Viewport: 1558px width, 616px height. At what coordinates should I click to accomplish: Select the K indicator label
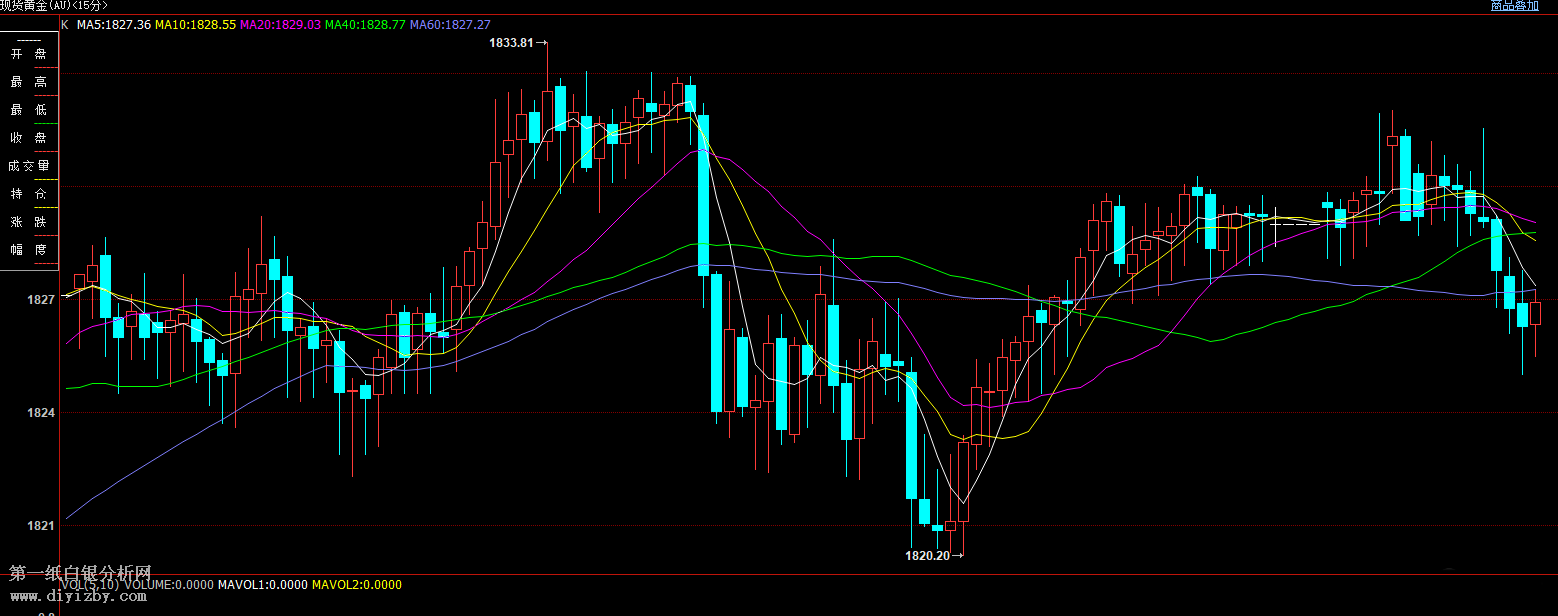tap(65, 24)
